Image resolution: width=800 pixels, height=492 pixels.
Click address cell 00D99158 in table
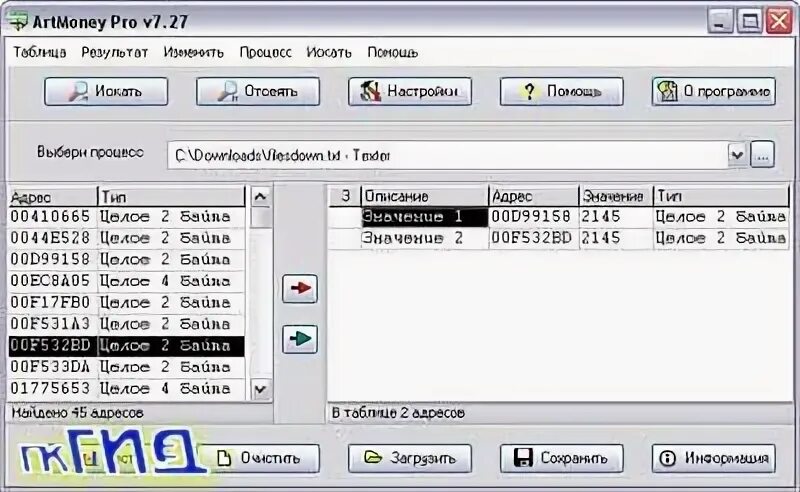pos(533,217)
